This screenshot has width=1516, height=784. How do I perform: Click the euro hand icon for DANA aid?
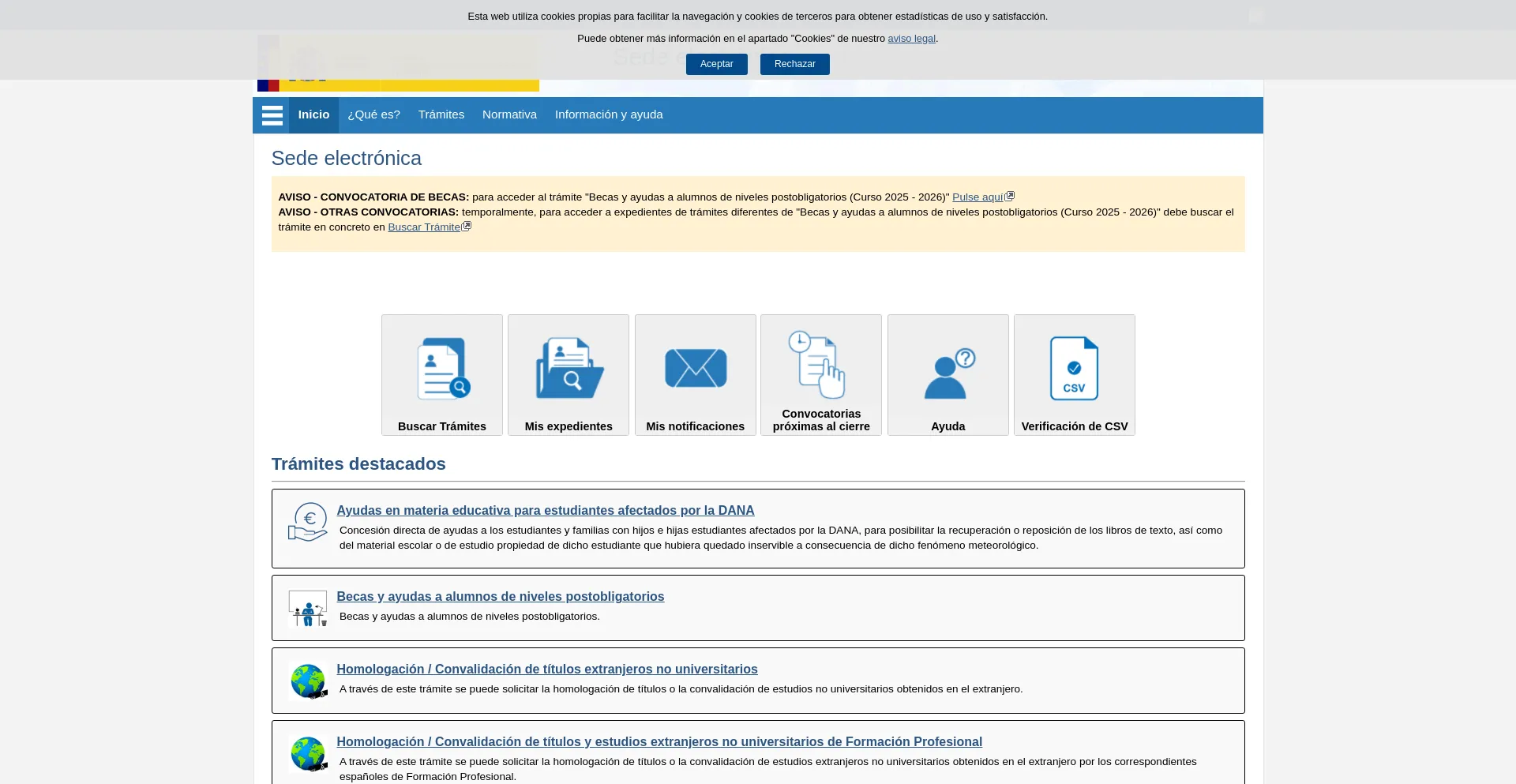[x=308, y=522]
